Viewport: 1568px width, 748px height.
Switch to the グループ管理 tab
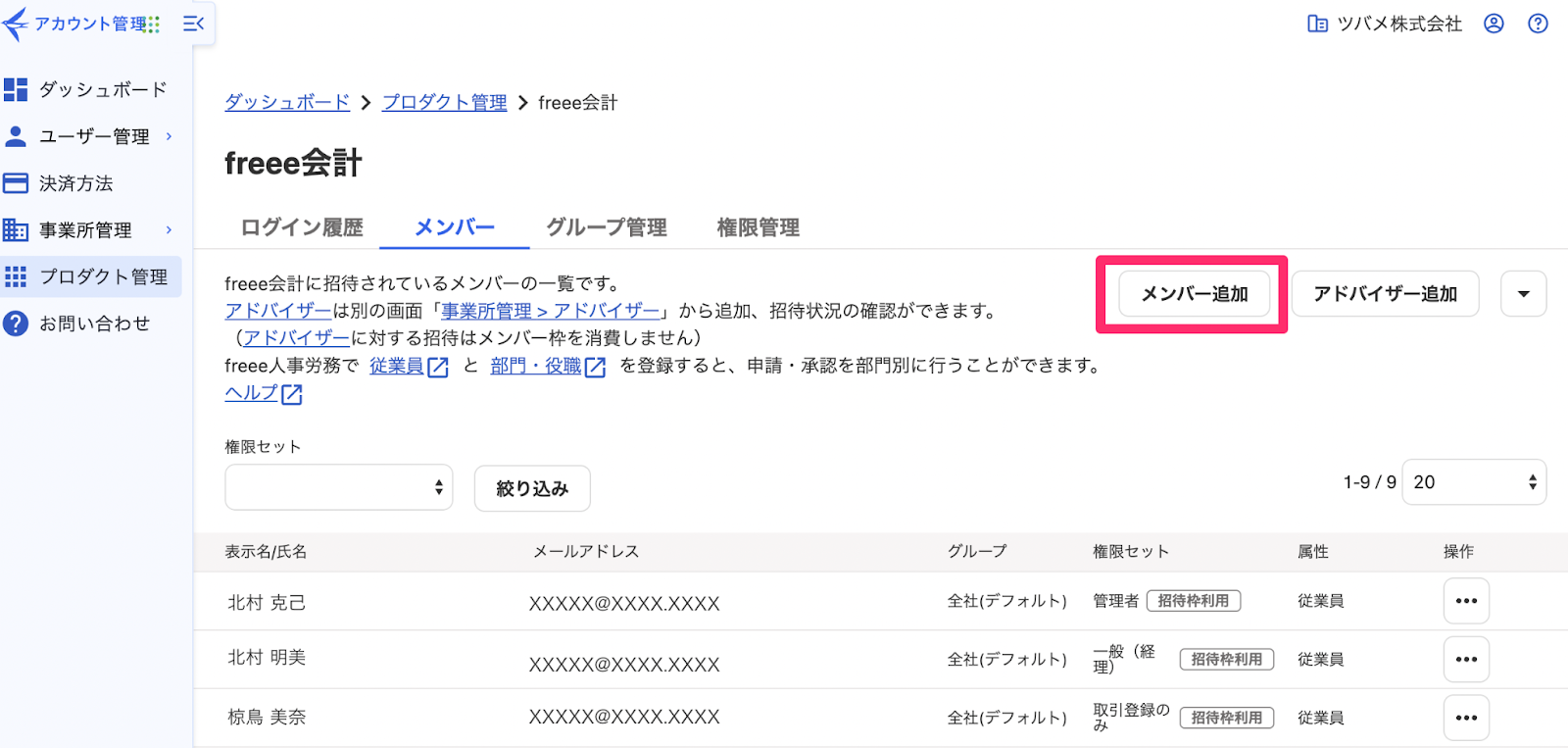coord(607,227)
